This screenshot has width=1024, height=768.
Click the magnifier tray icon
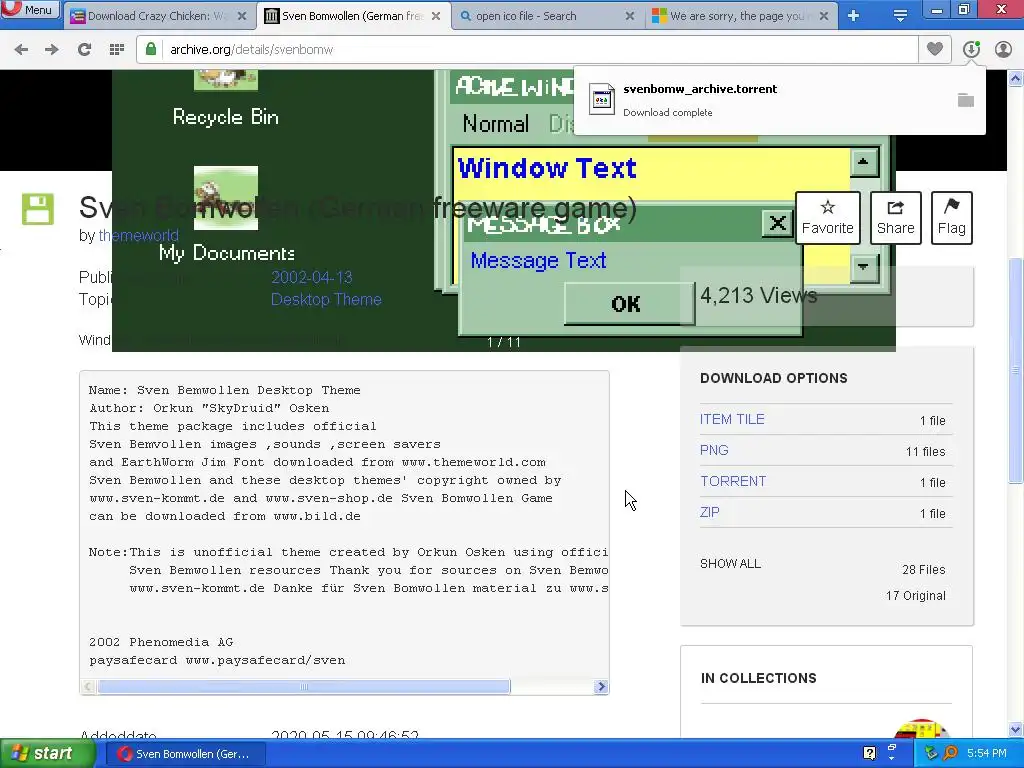951,754
